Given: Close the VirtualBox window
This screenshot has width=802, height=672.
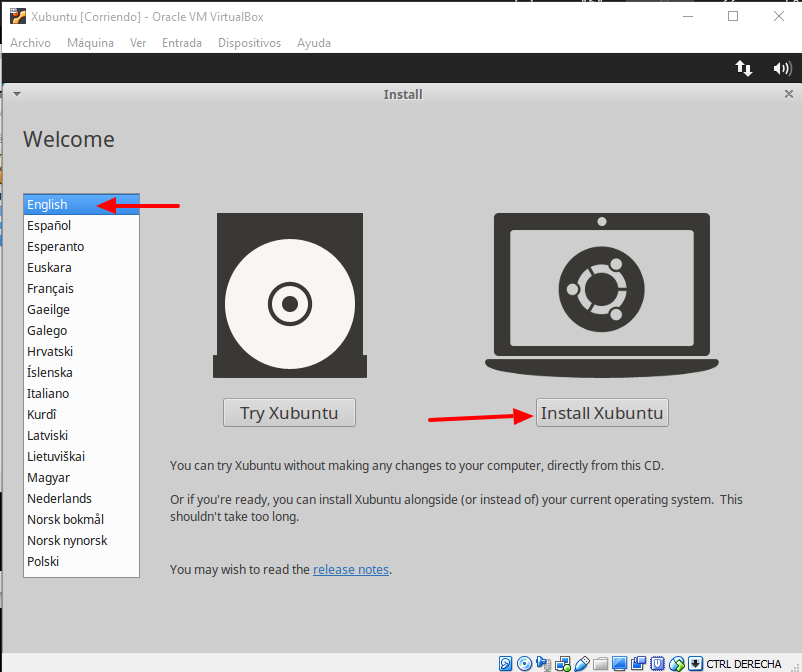Looking at the screenshot, I should tap(778, 16).
